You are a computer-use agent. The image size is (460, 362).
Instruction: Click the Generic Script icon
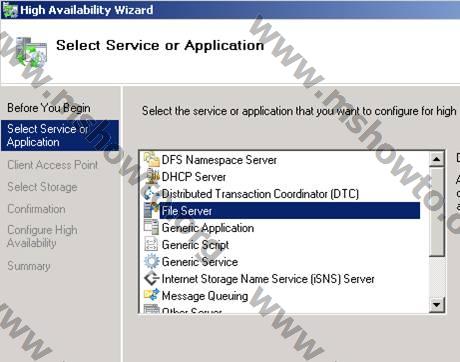tap(152, 244)
